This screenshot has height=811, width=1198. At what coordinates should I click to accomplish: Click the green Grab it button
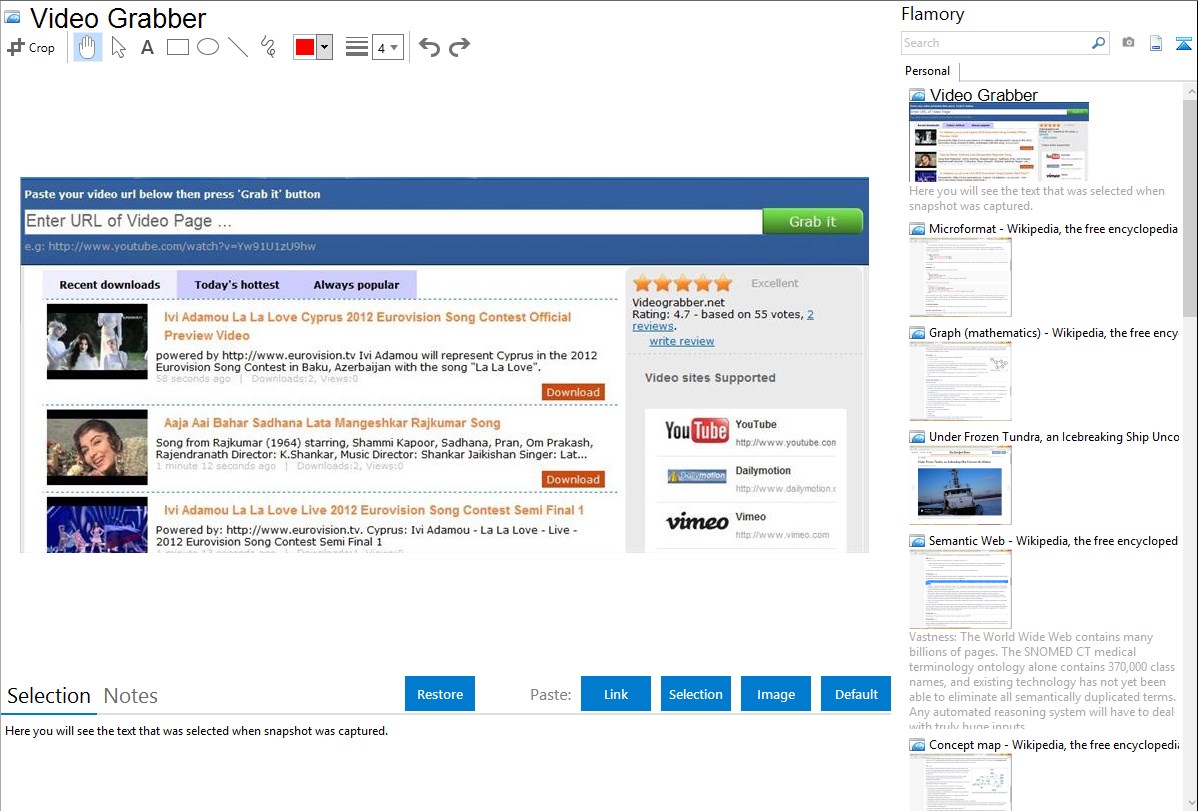point(812,222)
